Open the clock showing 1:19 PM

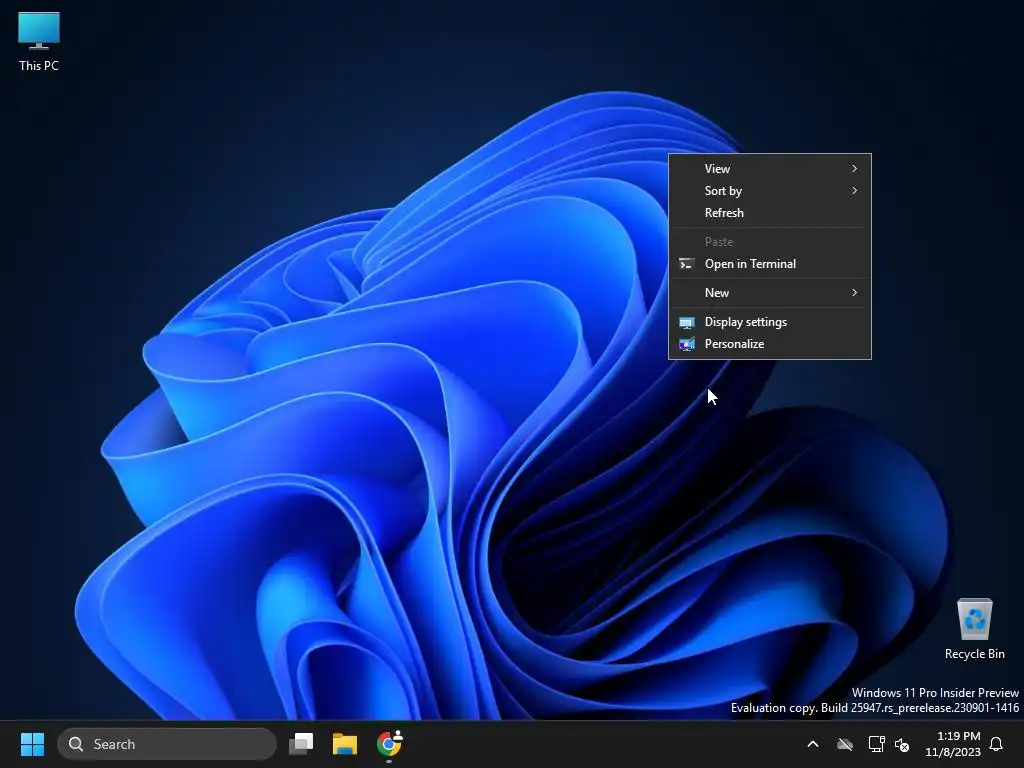point(953,744)
